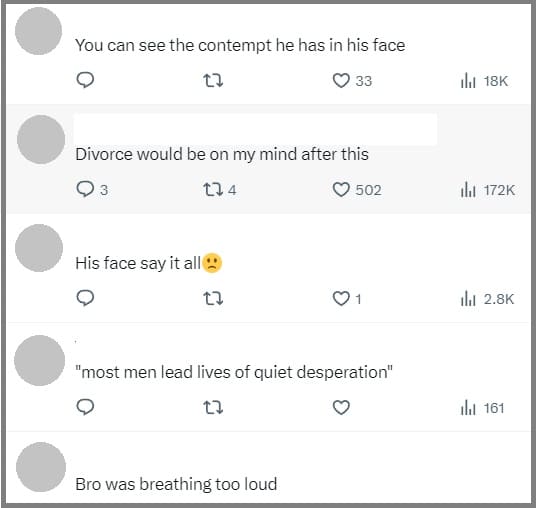Like the tweet showing 1 like
The width and height of the screenshot is (536, 508).
[347, 299]
